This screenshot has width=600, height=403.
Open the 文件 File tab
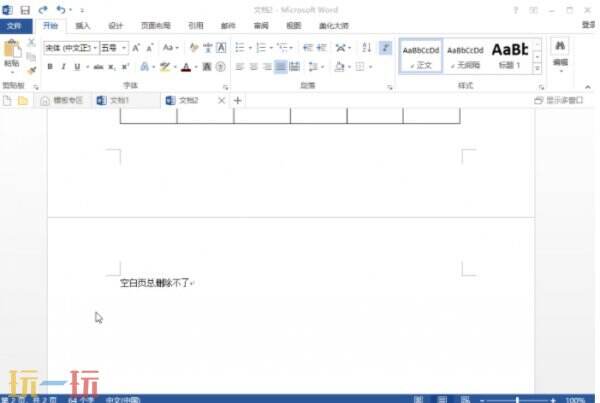click(14, 26)
